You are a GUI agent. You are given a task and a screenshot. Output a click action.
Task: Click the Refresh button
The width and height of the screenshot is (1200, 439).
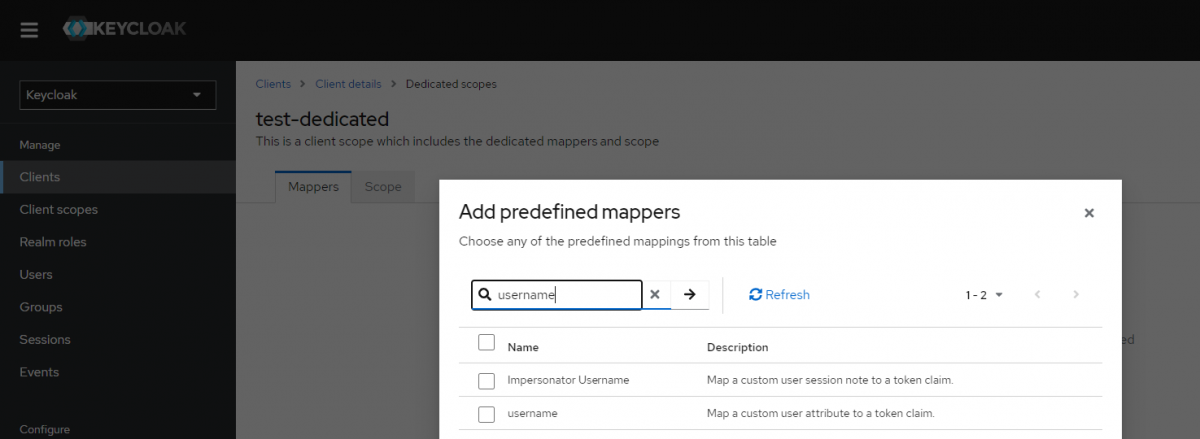[x=779, y=295]
